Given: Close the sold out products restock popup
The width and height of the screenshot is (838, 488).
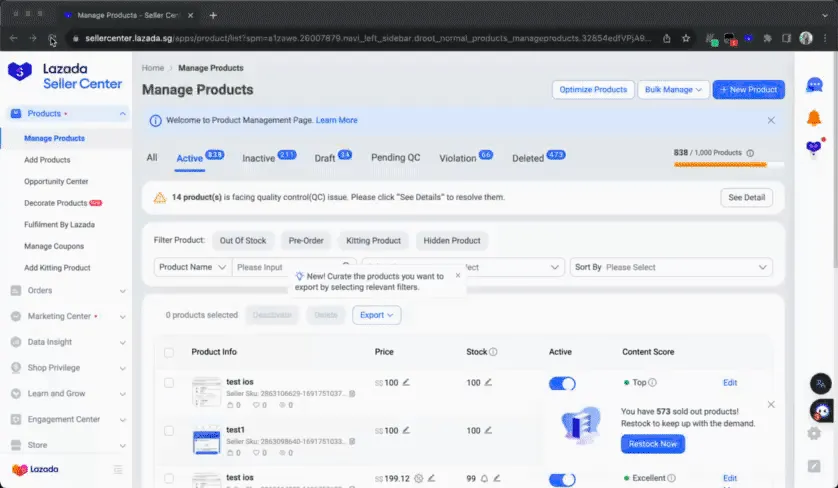Looking at the screenshot, I should (x=771, y=405).
